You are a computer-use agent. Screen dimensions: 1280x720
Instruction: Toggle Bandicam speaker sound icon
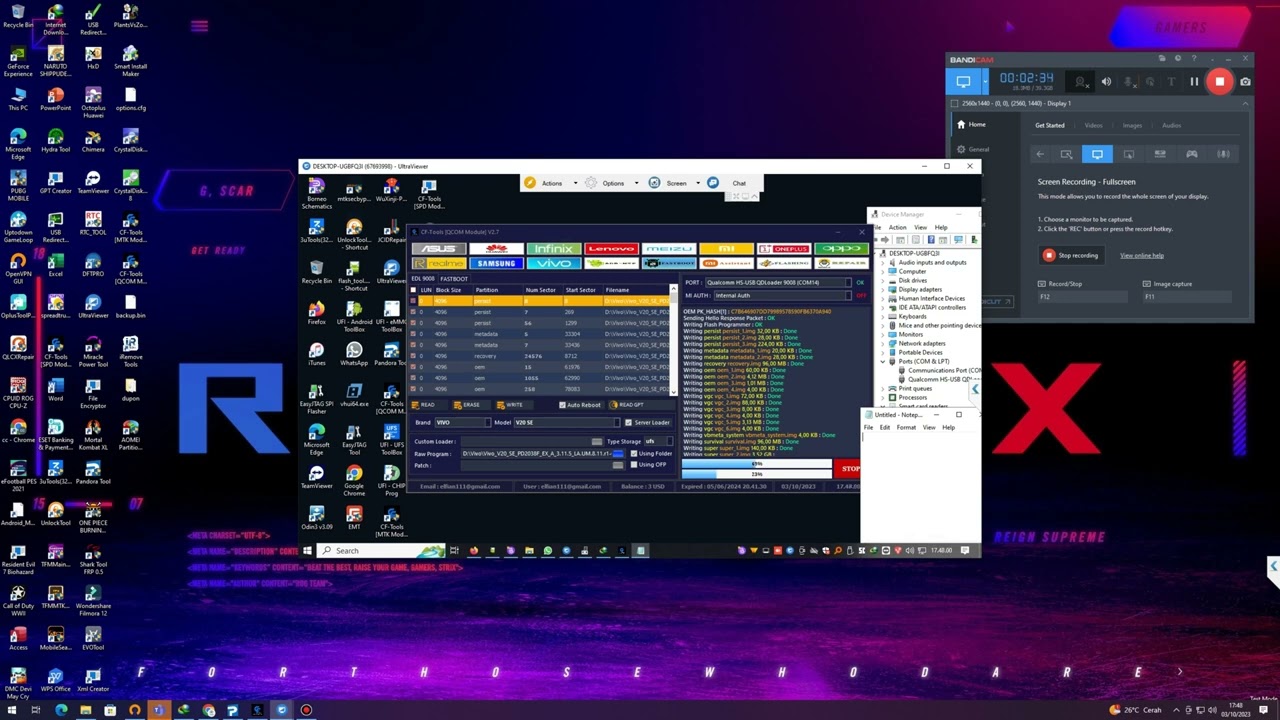[x=1106, y=82]
